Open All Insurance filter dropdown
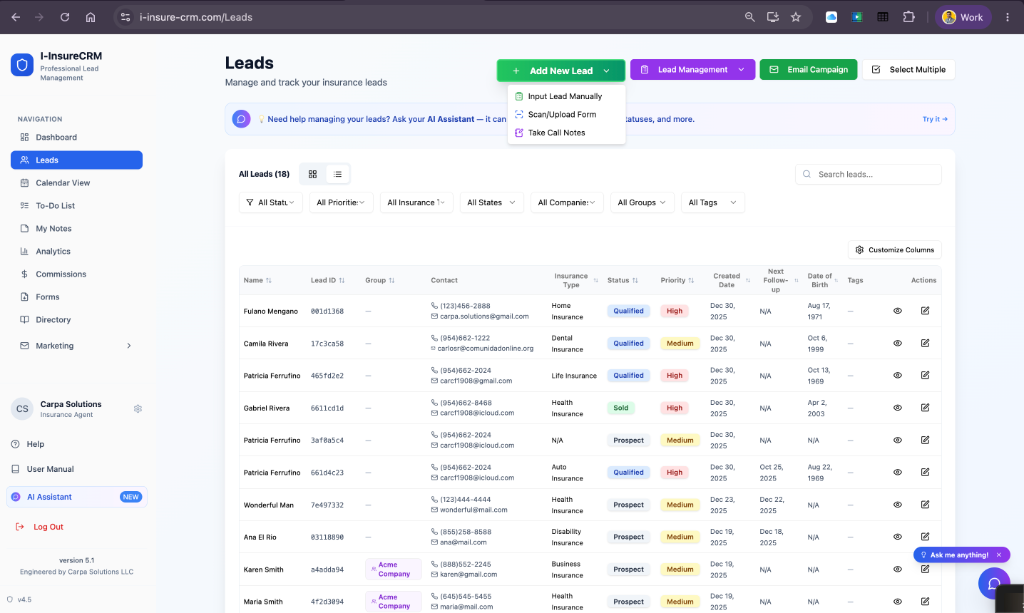 [x=416, y=202]
